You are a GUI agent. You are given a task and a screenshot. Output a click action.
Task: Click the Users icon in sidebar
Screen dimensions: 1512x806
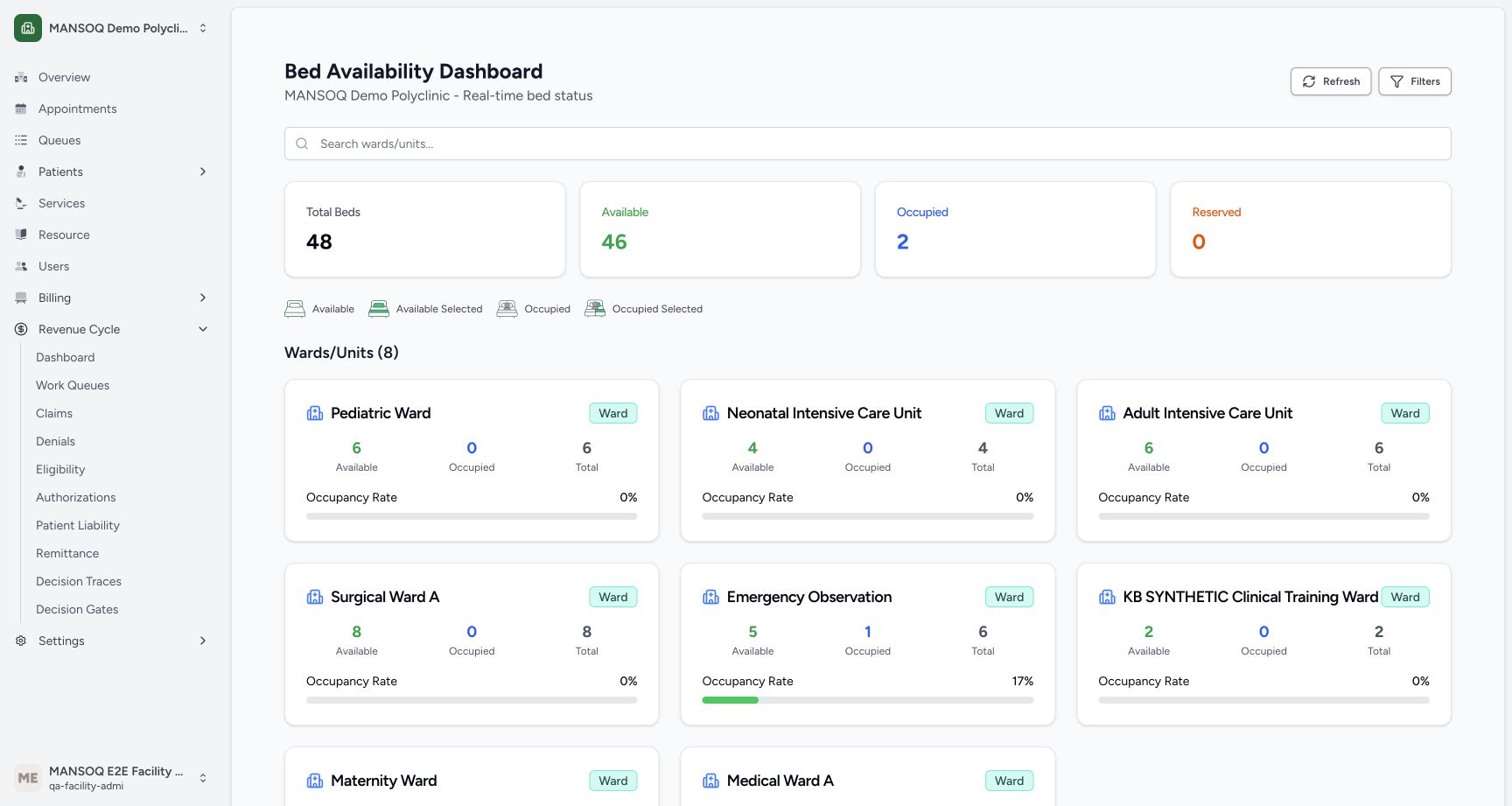click(21, 266)
